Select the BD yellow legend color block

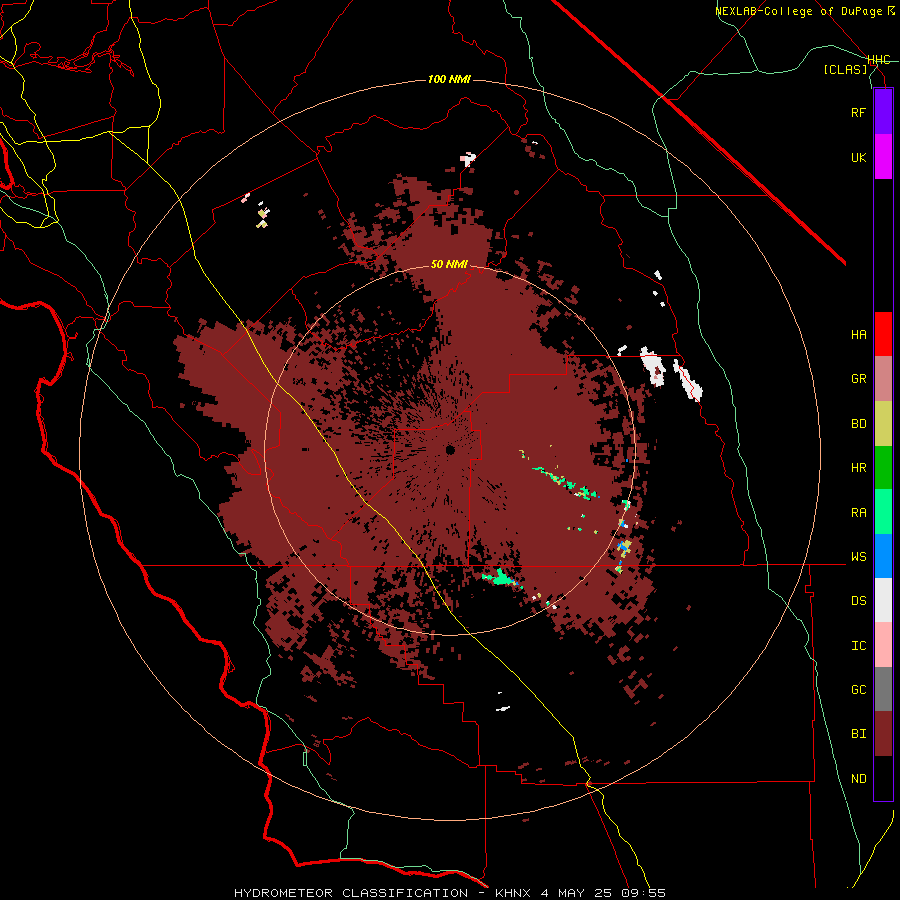(883, 424)
